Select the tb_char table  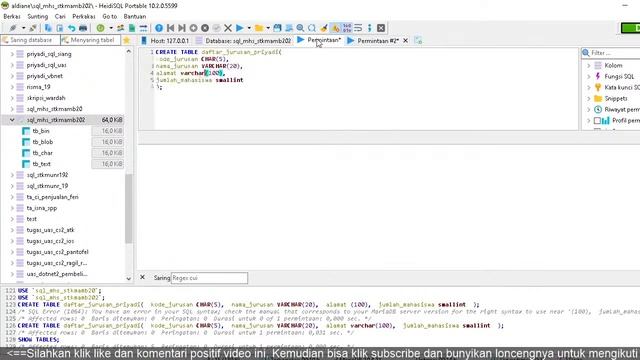click(42, 153)
